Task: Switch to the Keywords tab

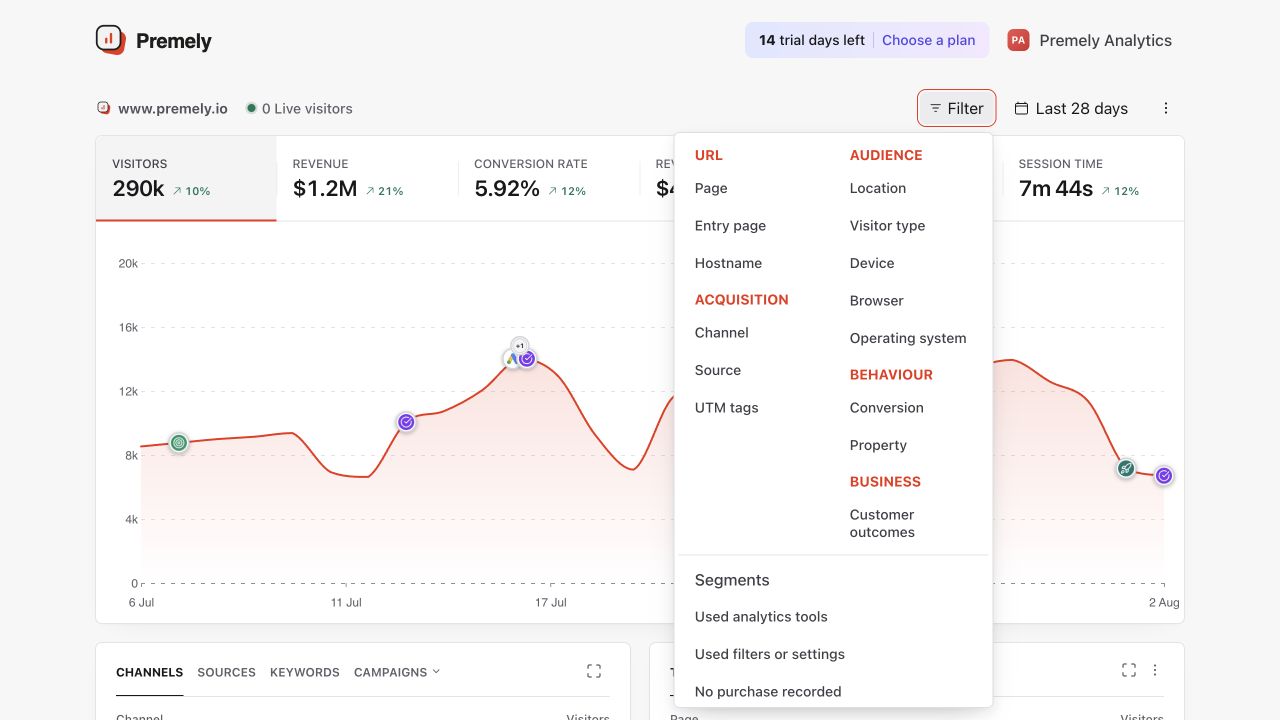Action: [x=305, y=672]
